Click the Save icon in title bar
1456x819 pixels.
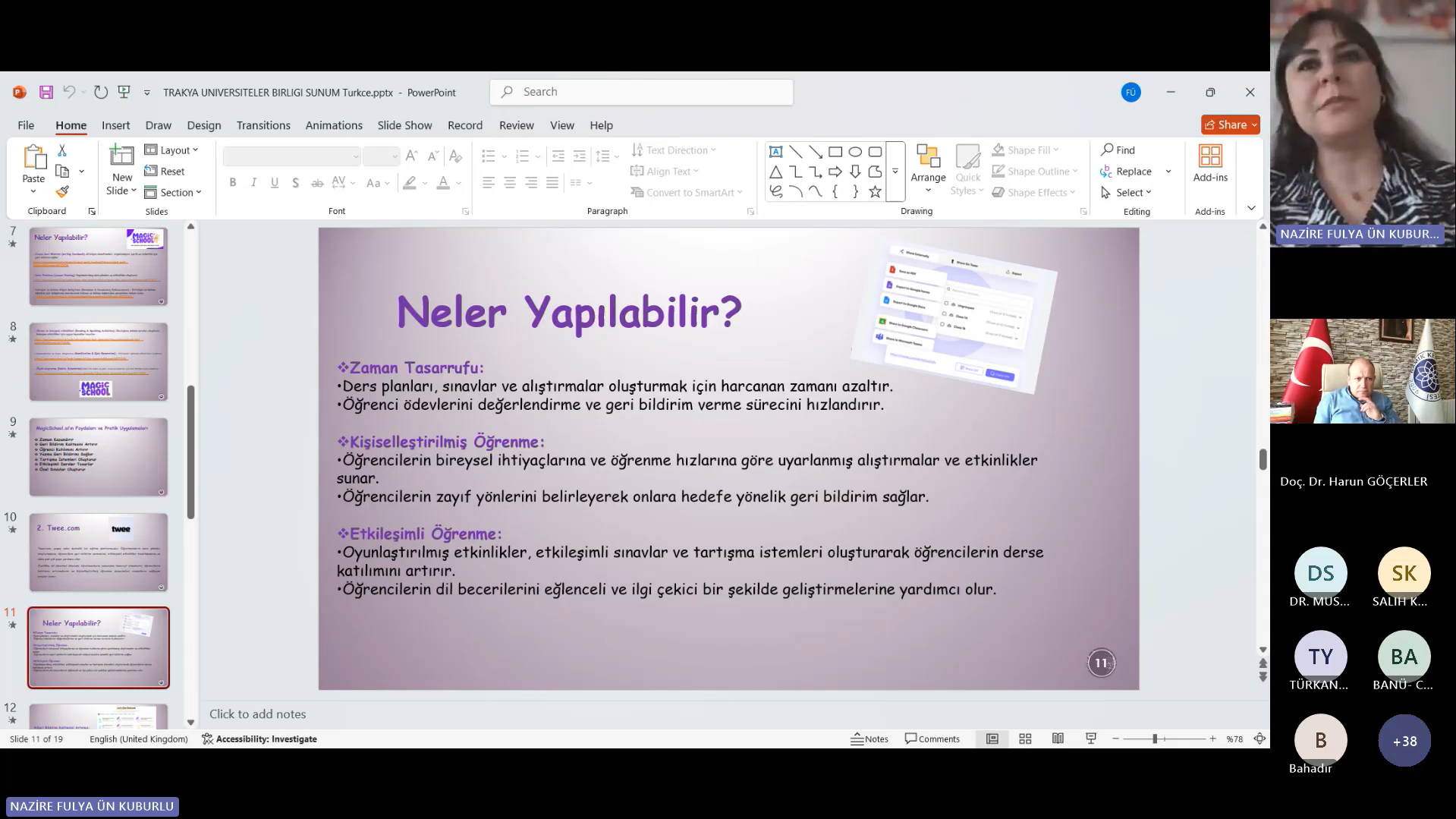tap(46, 92)
